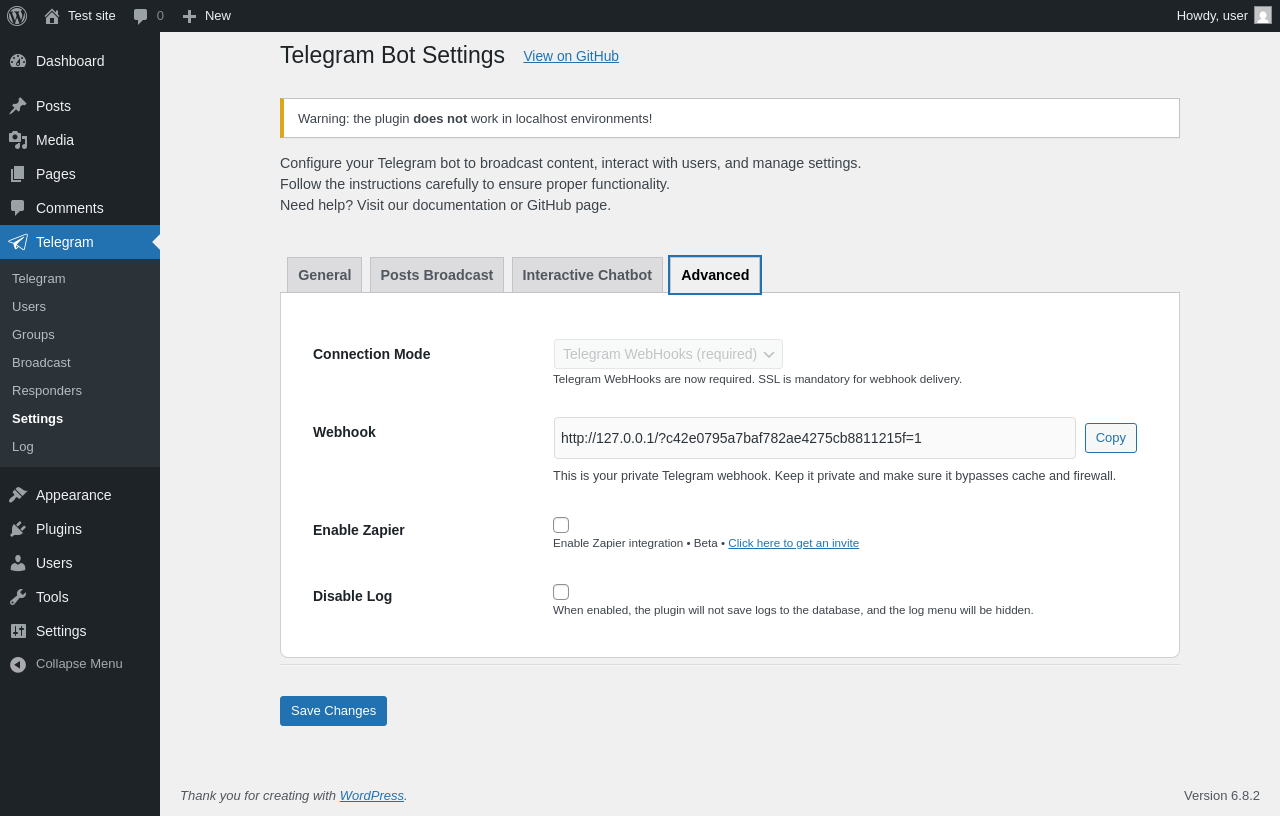This screenshot has height=816, width=1280.
Task: Click the Disable Log label
Action: click(x=353, y=596)
